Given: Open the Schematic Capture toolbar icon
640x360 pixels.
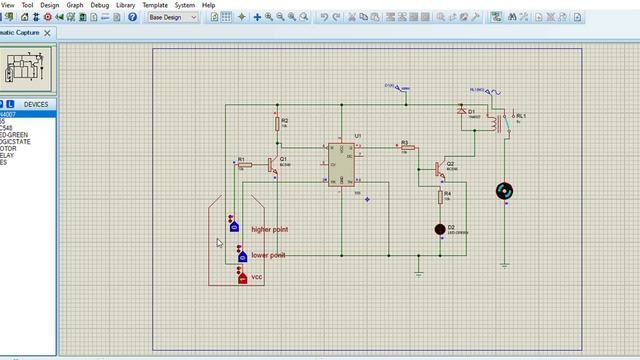Looking at the screenshot, I should [x=36, y=17].
